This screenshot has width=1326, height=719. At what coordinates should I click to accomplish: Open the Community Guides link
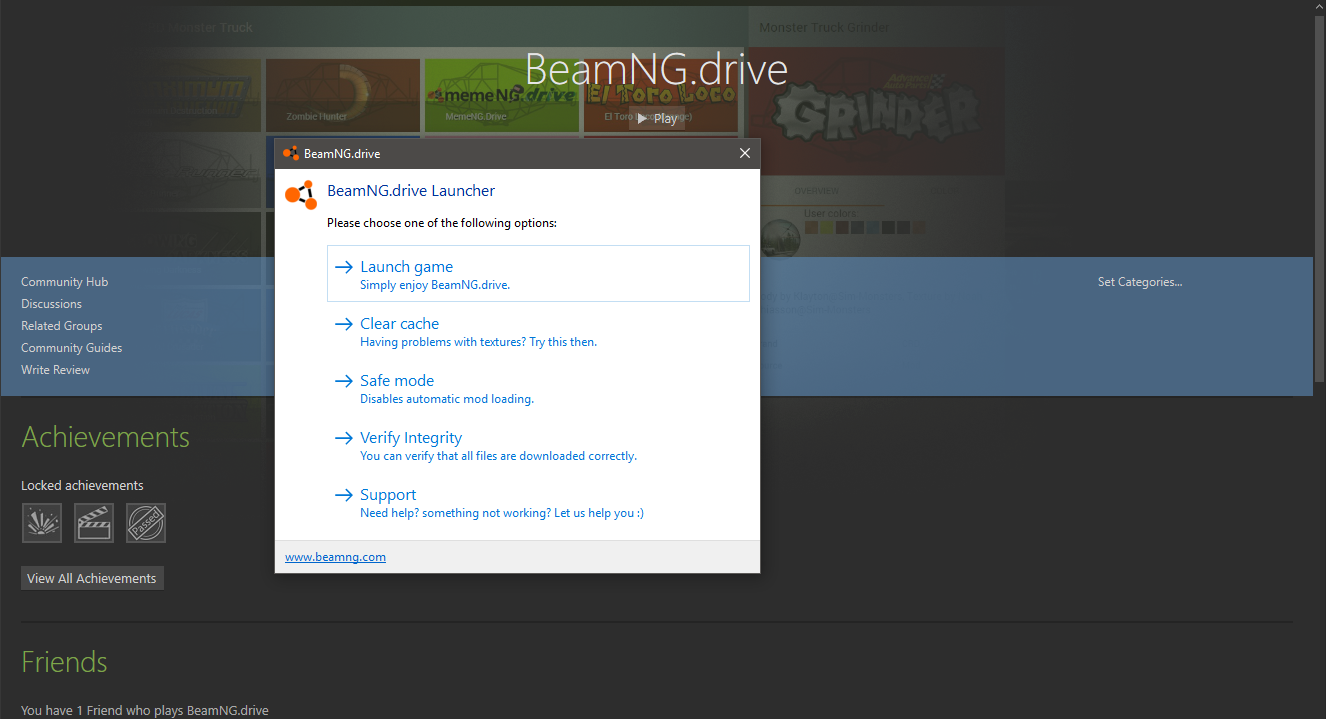tap(71, 348)
